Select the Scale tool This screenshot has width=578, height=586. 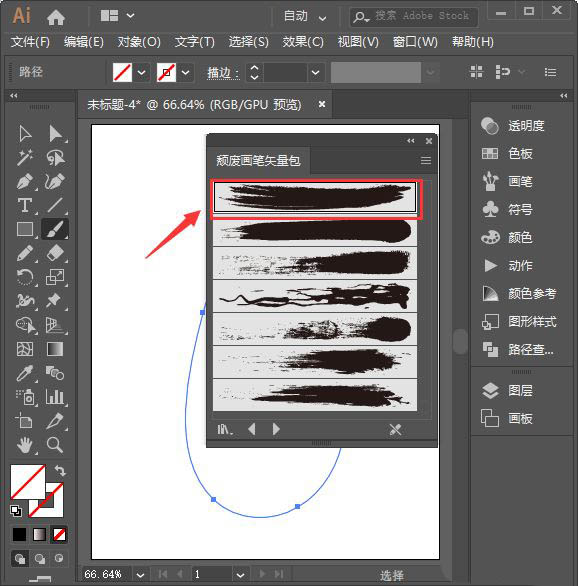coord(55,277)
